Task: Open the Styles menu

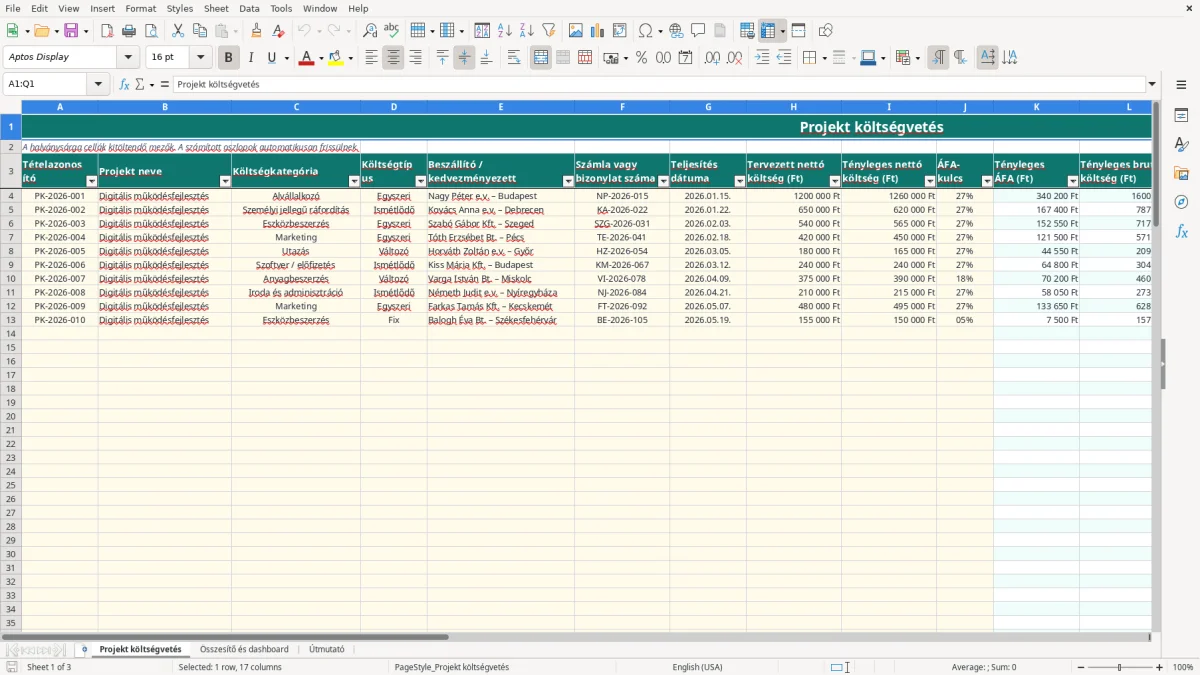Action: pos(180,8)
